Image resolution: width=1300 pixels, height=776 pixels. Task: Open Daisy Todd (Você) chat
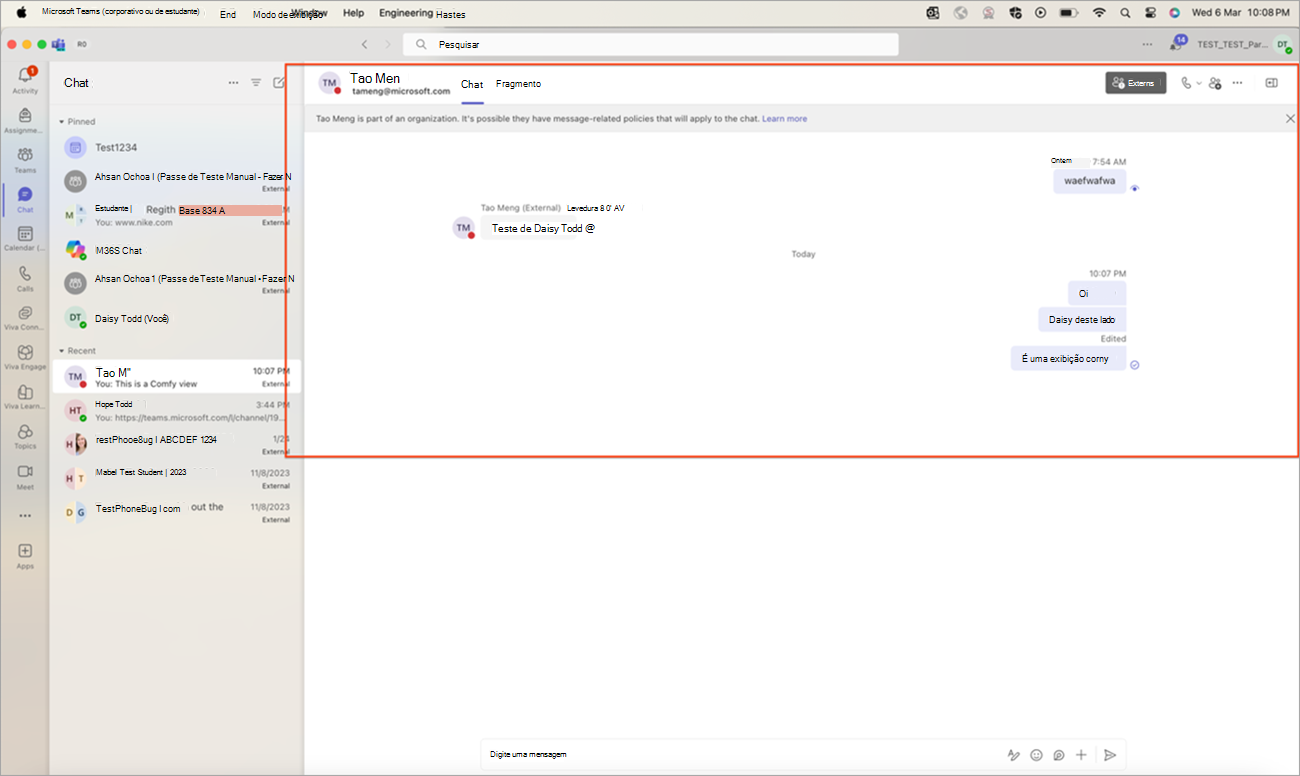tap(176, 318)
